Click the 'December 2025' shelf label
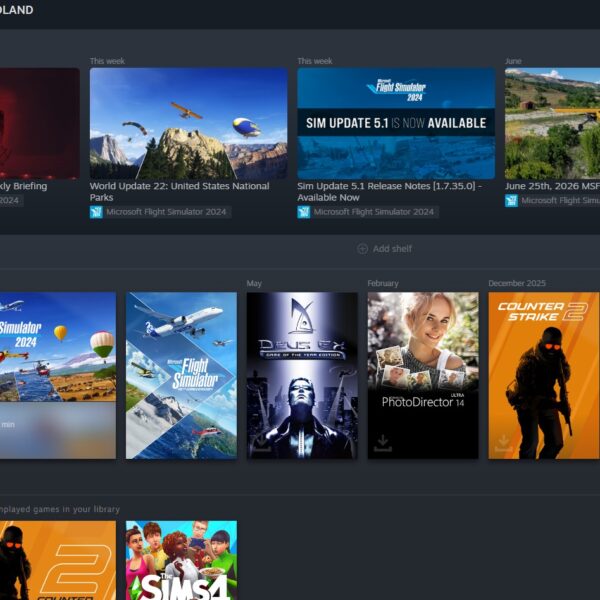The width and height of the screenshot is (600, 600). point(517,284)
